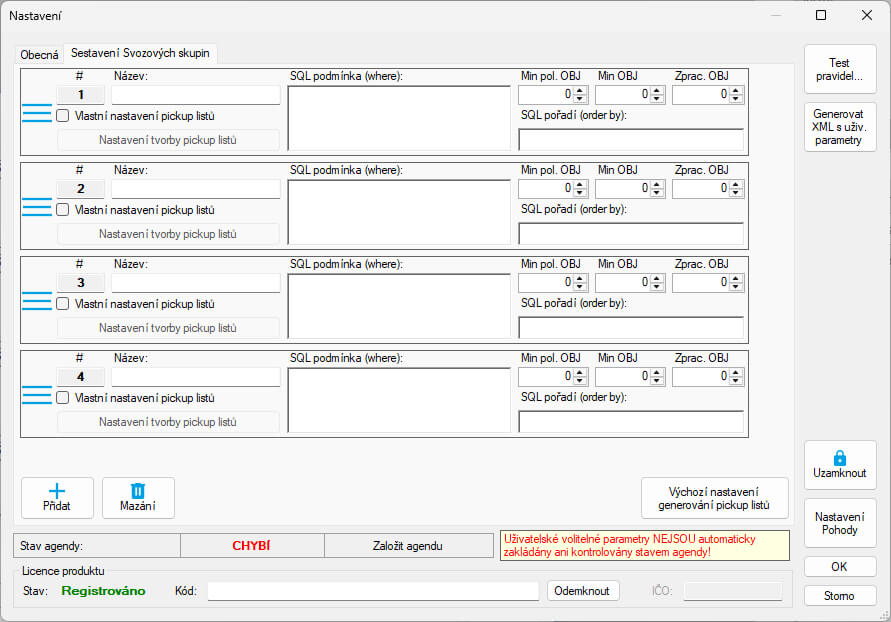891x622 pixels.
Task: Toggle Vlastní nastavení pickup listů checkbox in group 2
Action: 63,210
